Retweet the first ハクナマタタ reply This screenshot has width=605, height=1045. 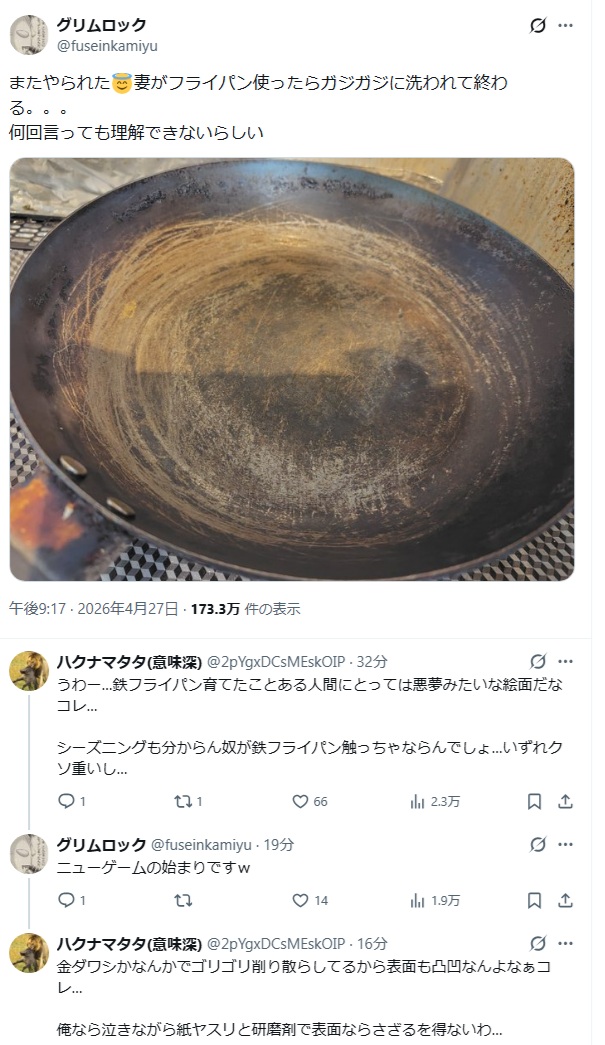(x=188, y=801)
